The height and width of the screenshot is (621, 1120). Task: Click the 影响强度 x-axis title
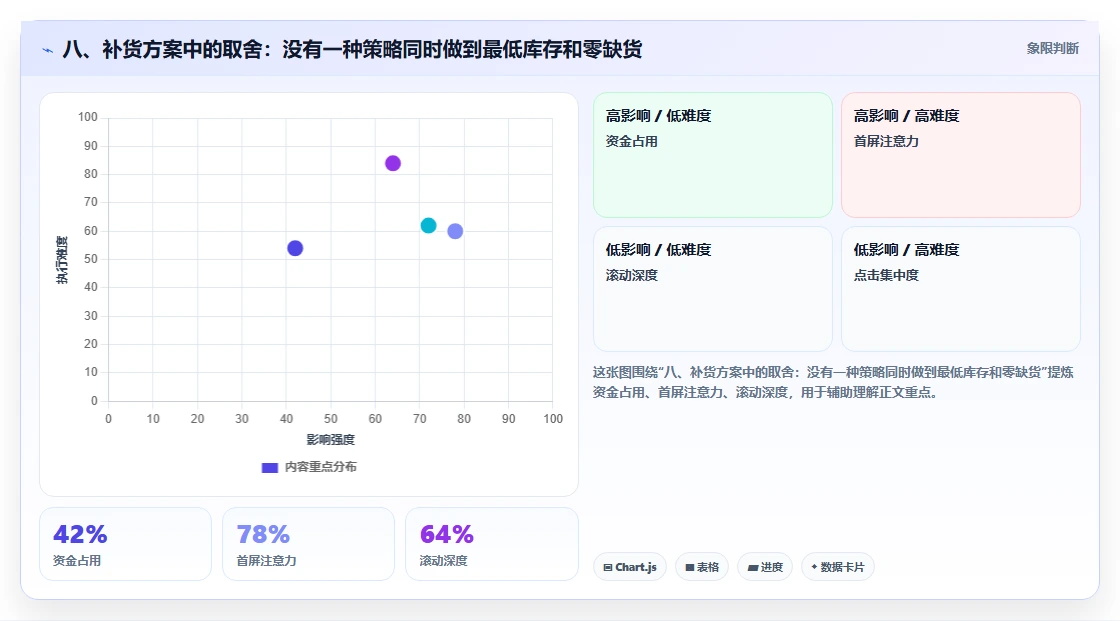click(x=331, y=439)
